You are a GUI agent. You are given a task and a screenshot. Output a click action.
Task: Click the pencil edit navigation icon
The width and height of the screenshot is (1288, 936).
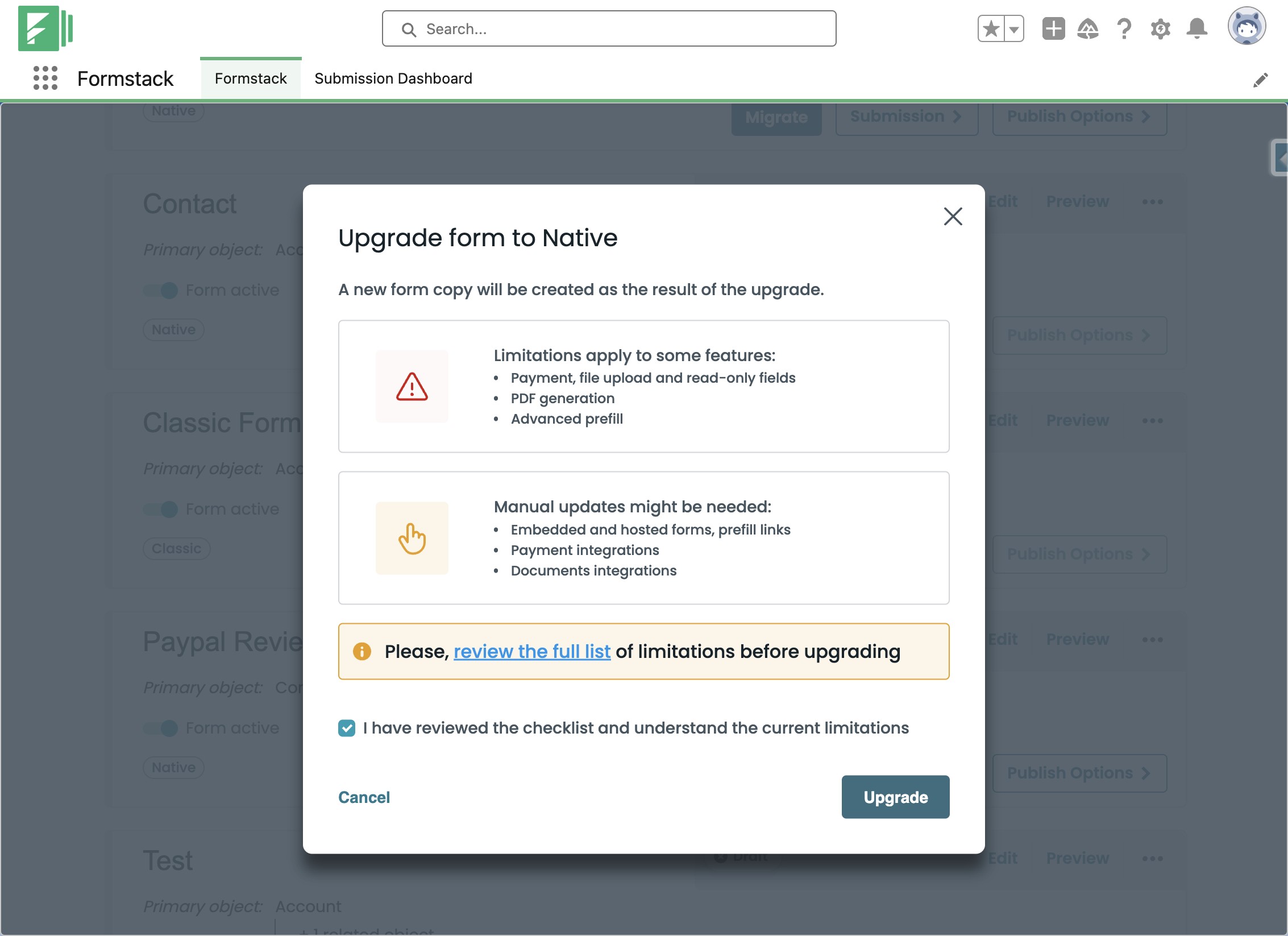1260,80
